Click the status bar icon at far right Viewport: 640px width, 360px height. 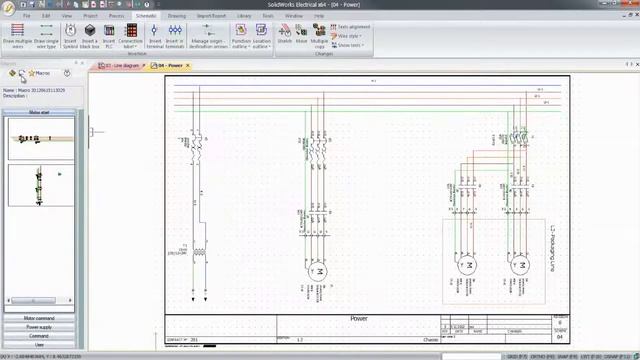point(636,357)
